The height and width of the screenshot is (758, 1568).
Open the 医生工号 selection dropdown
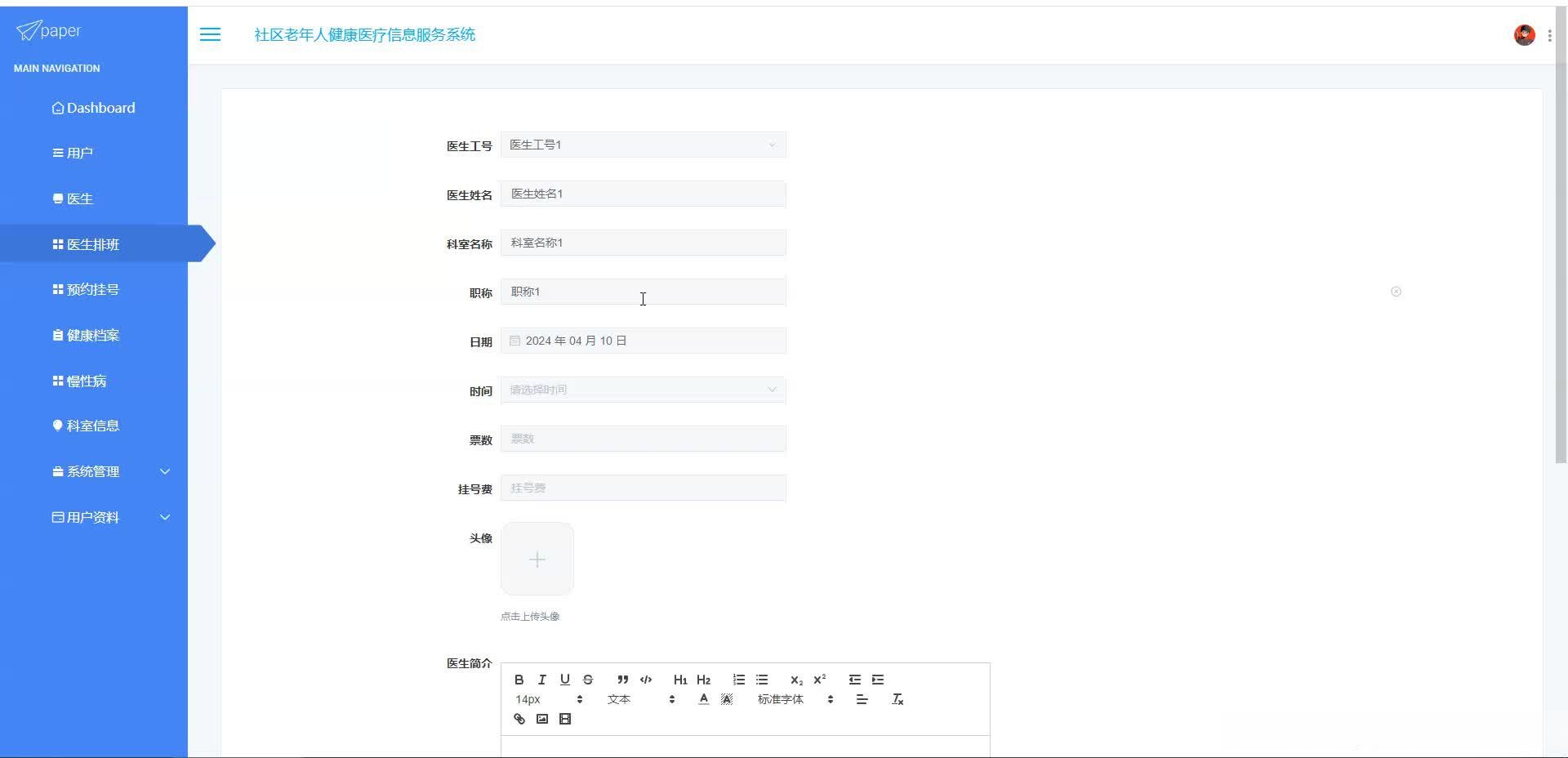pos(643,145)
